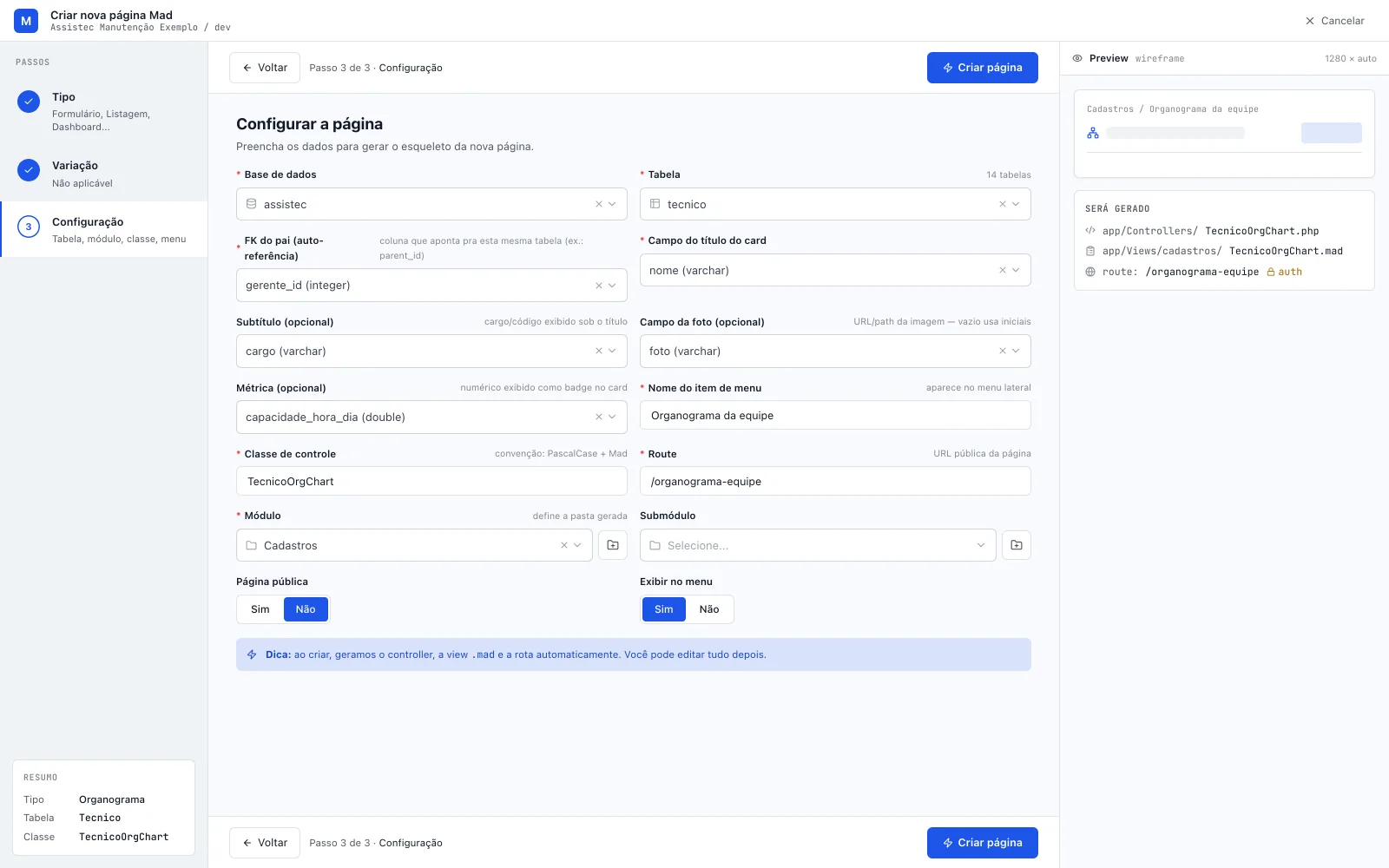The height and width of the screenshot is (868, 1389).
Task: Set Página pública to Sim
Action: [x=260, y=609]
